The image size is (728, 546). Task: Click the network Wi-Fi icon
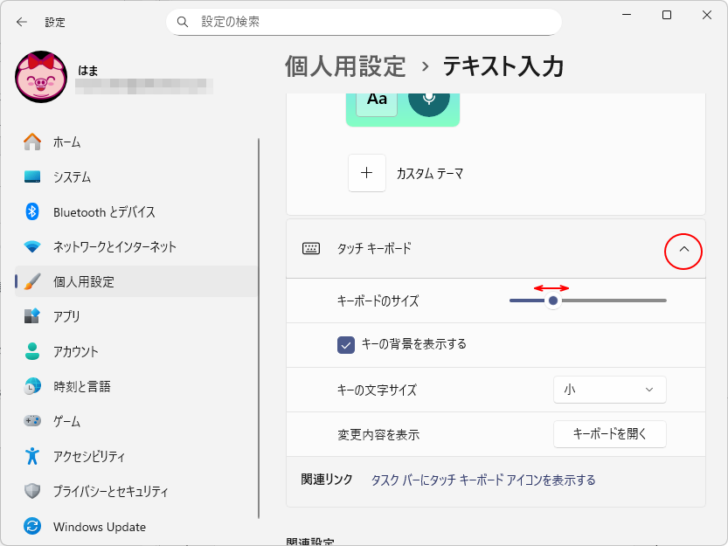(32, 247)
